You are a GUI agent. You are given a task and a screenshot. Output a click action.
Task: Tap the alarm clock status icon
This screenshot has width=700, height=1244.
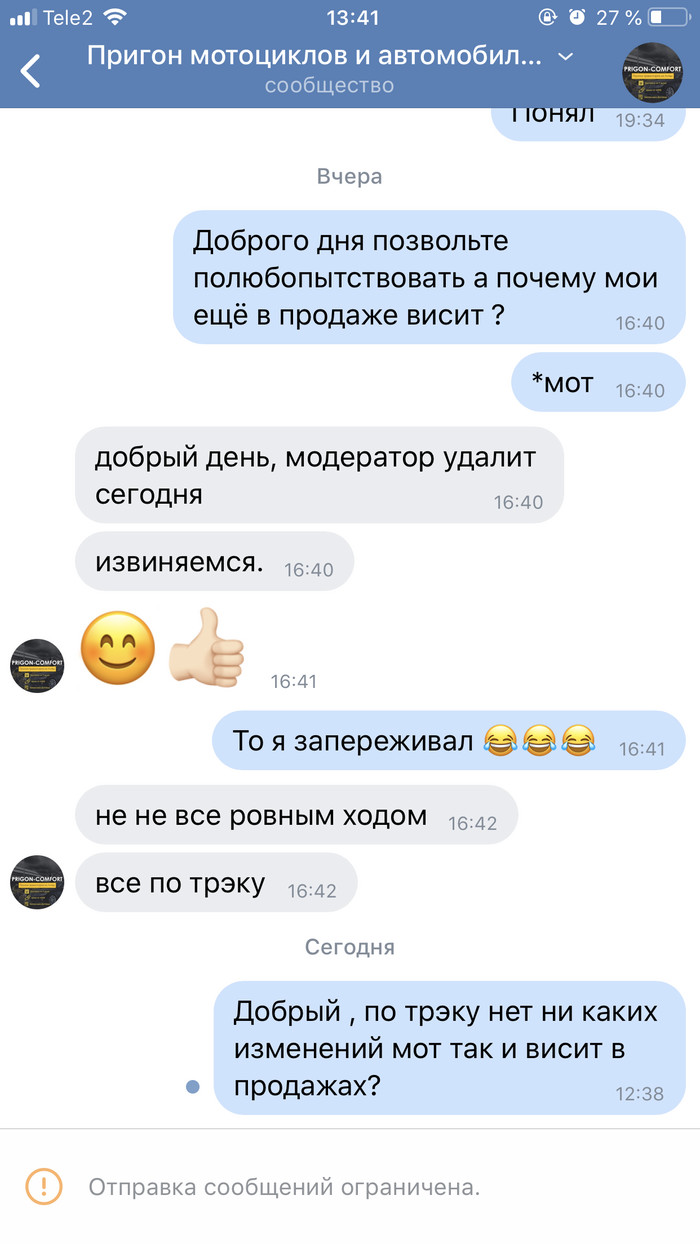click(577, 17)
